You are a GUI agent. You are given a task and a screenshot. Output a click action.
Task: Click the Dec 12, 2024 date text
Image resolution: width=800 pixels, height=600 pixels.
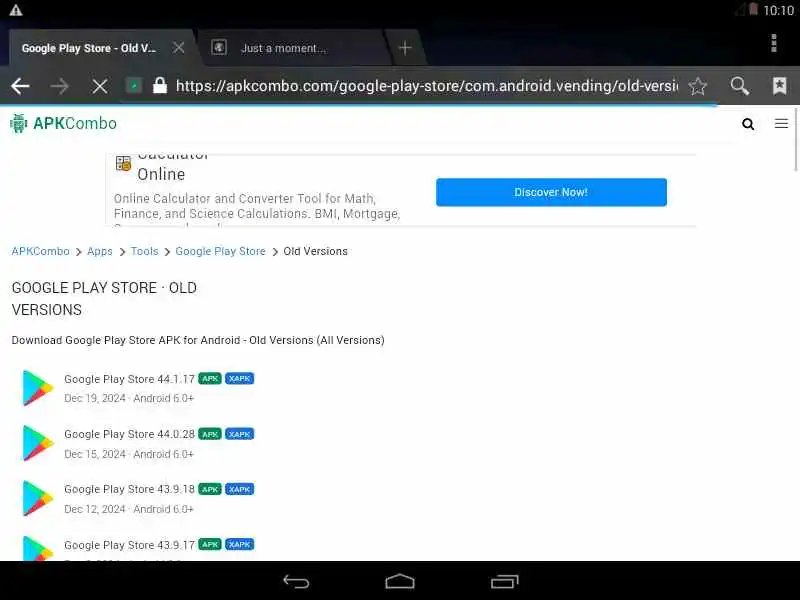(x=95, y=509)
